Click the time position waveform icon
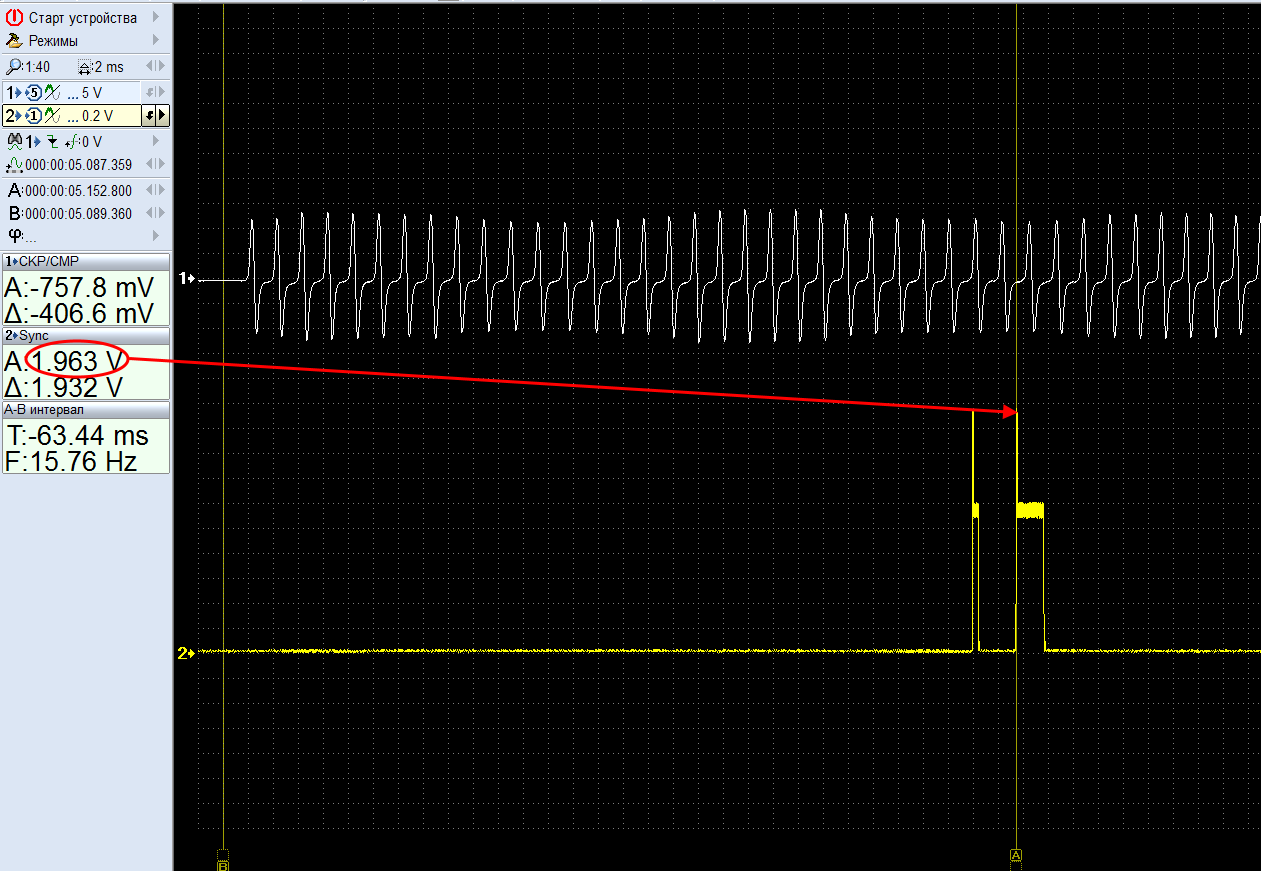The width and height of the screenshot is (1261, 871). pyautogui.click(x=15, y=165)
